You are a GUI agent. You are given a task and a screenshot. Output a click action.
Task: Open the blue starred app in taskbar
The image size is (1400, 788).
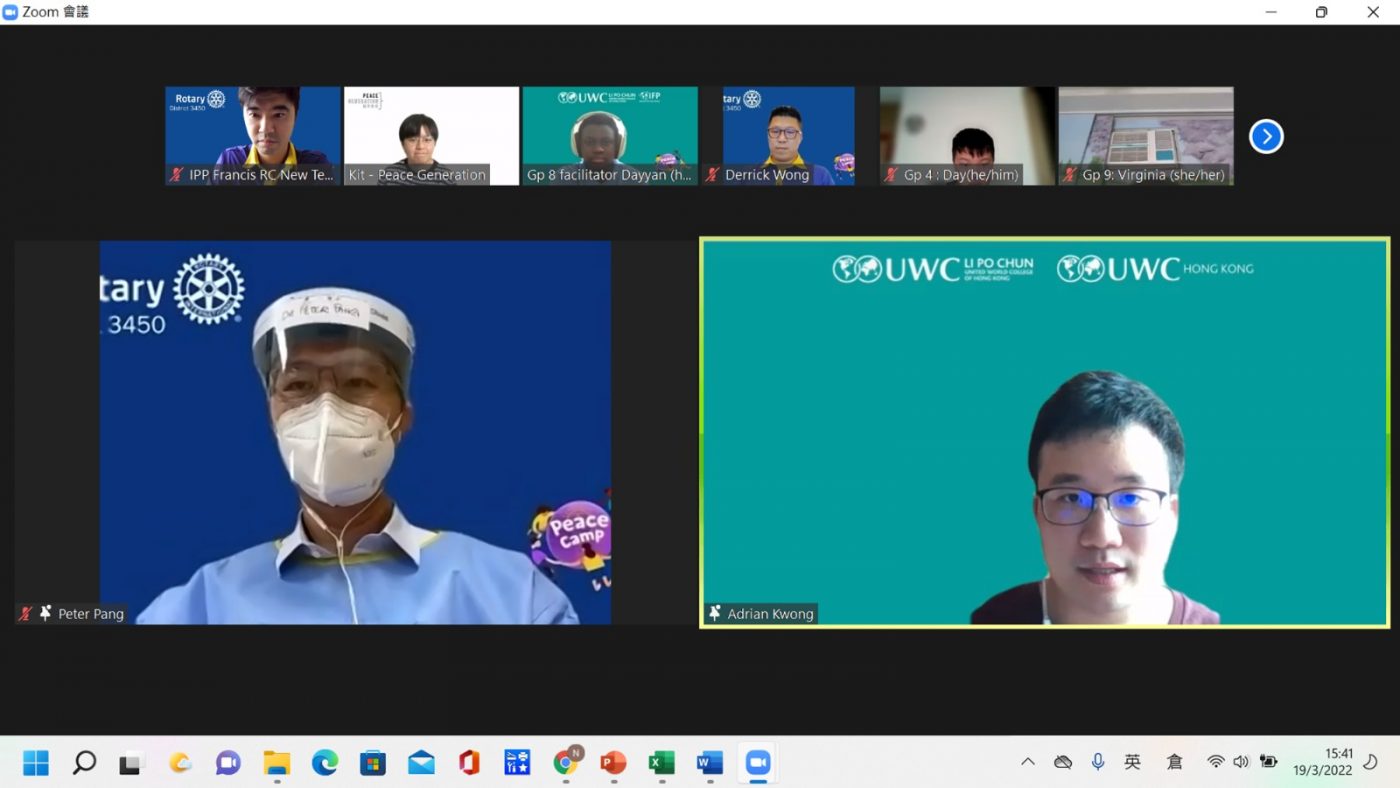tap(517, 763)
